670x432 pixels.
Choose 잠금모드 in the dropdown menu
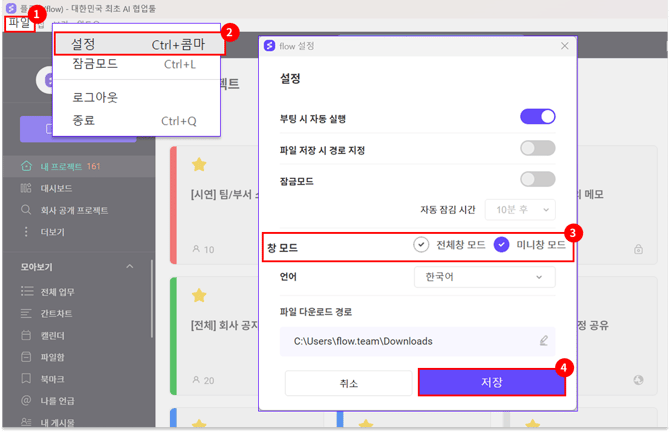point(95,64)
